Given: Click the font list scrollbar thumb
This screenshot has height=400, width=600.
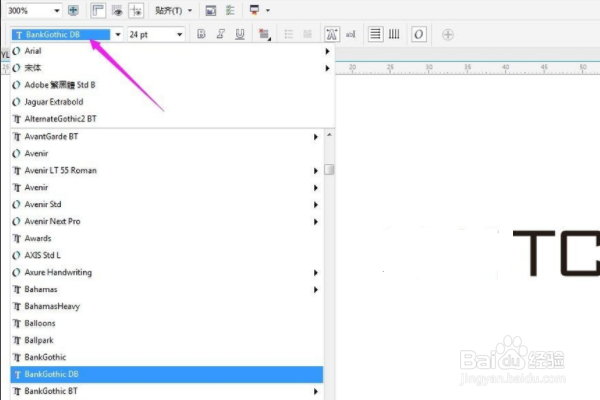Looking at the screenshot, I should (x=329, y=170).
